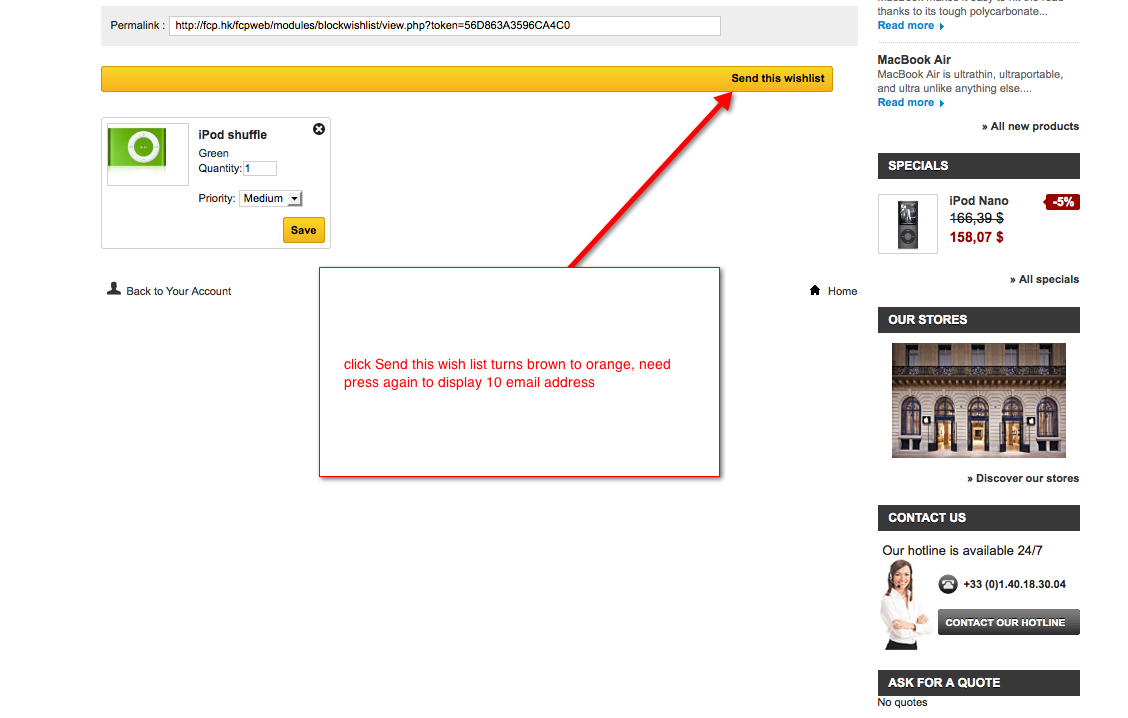Open the iPod shuffle title link
This screenshot has height=718, width=1128.
pos(232,135)
